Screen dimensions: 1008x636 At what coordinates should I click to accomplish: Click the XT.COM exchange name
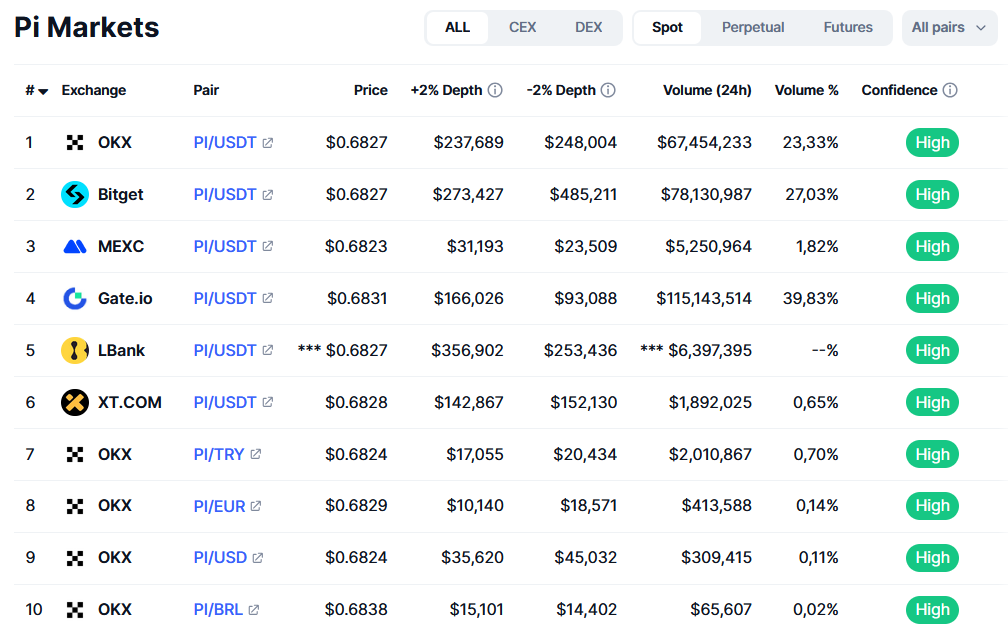[x=129, y=403]
